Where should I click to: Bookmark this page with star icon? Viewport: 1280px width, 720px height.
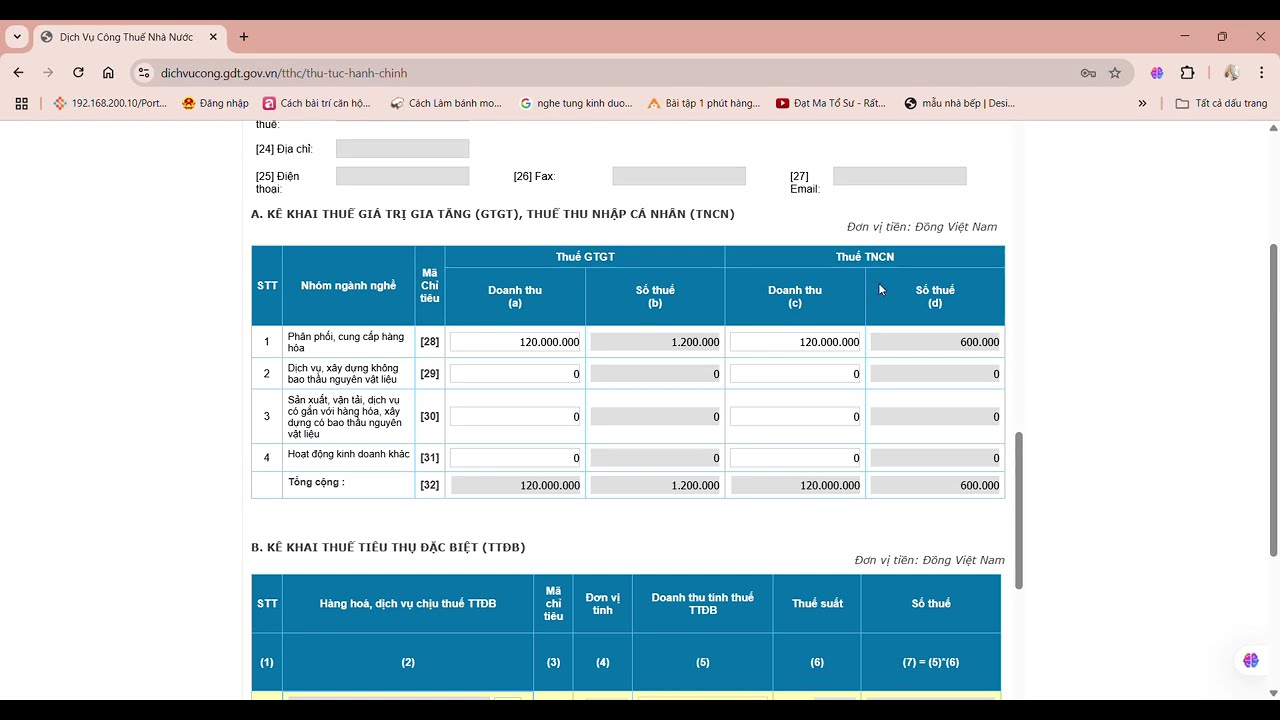(x=1115, y=73)
